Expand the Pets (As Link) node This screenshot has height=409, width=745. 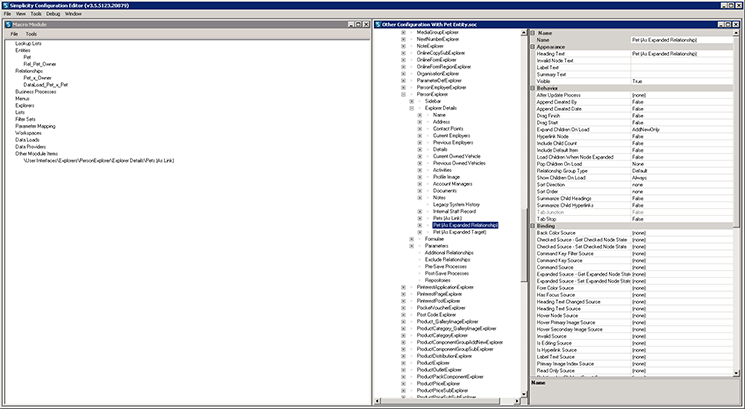click(420, 218)
